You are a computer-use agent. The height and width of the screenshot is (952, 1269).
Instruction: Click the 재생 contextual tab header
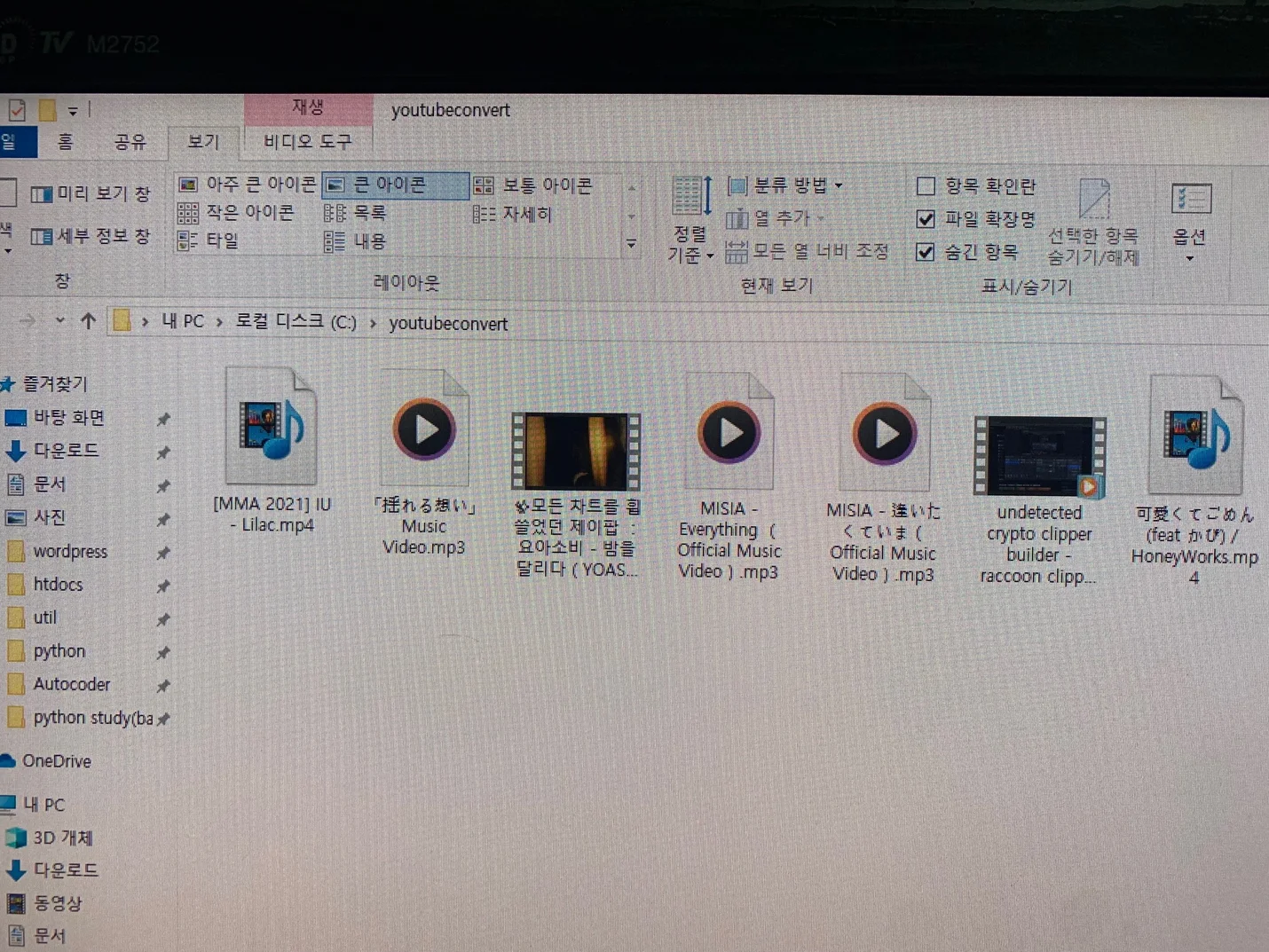tap(308, 107)
